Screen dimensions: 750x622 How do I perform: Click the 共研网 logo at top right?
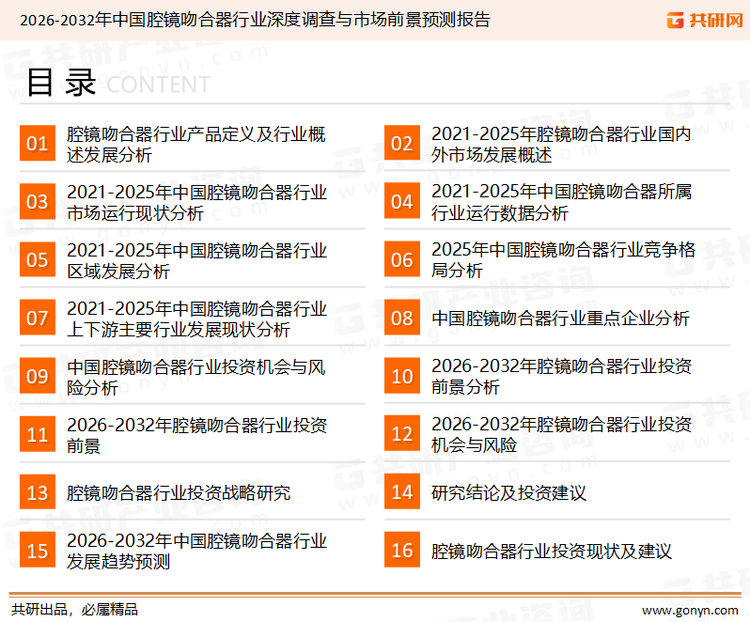705,20
